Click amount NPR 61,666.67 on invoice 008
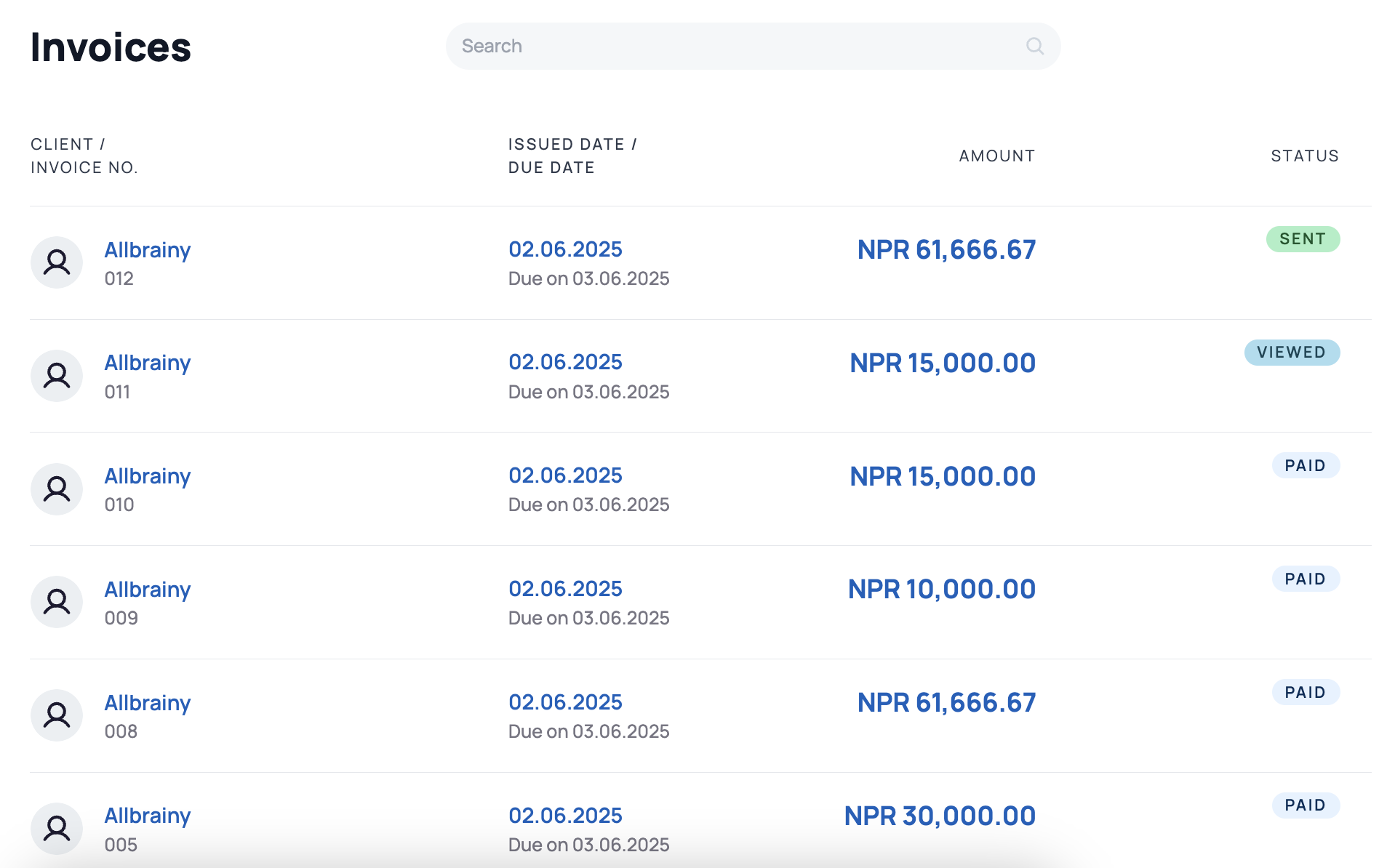 click(x=946, y=703)
